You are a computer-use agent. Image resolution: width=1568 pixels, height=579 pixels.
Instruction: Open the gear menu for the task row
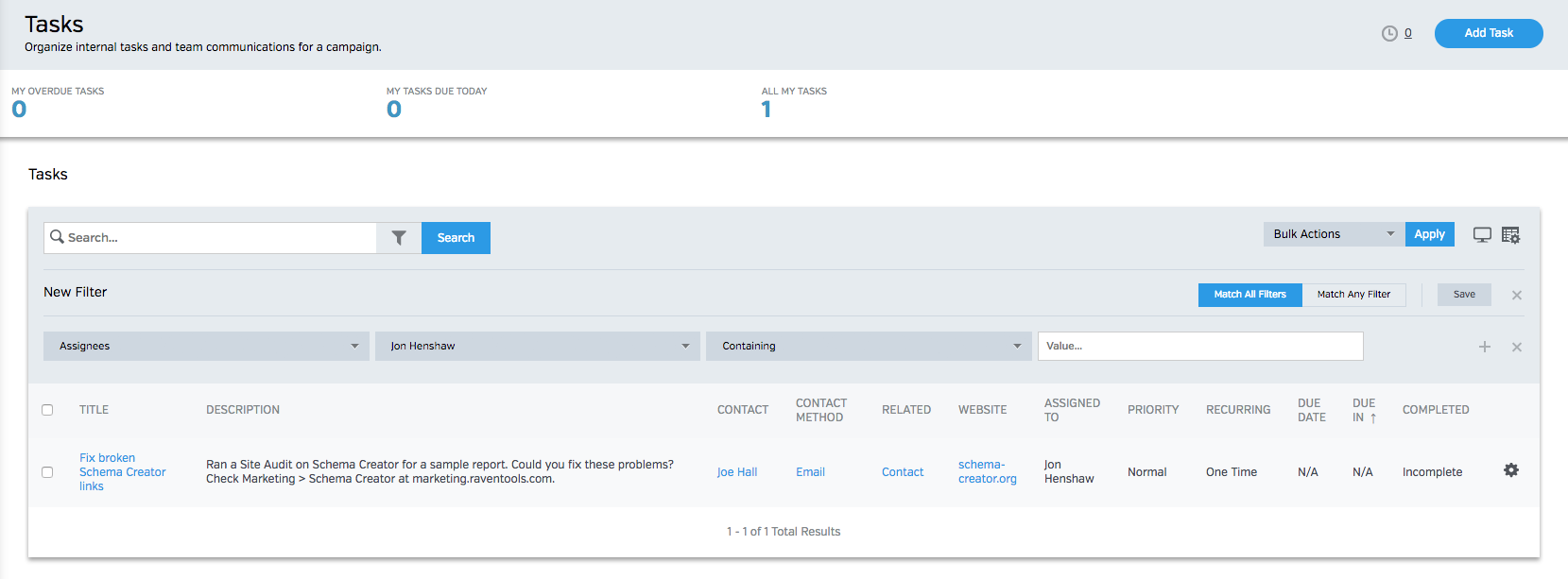[x=1510, y=470]
